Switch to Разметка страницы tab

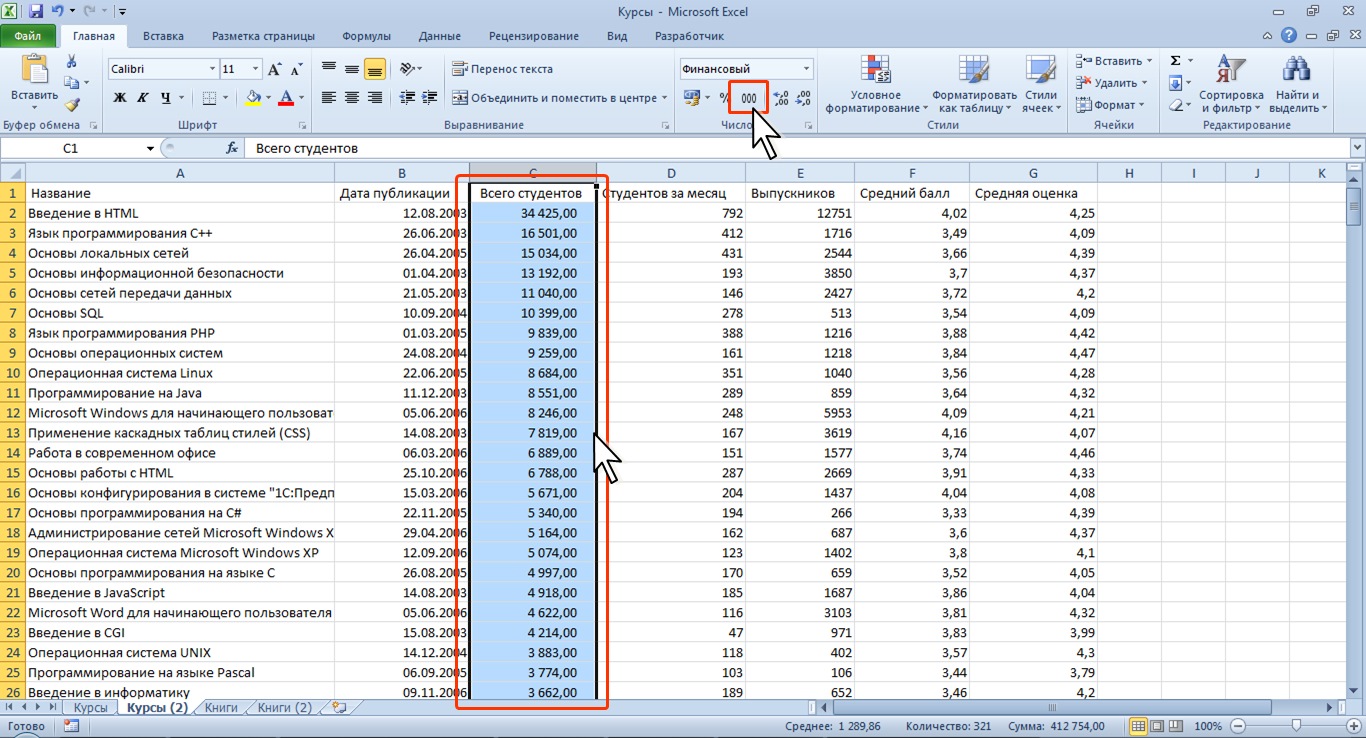coord(264,36)
